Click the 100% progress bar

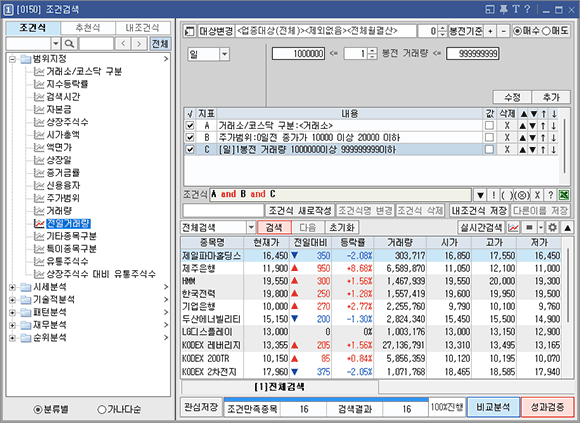(326, 399)
